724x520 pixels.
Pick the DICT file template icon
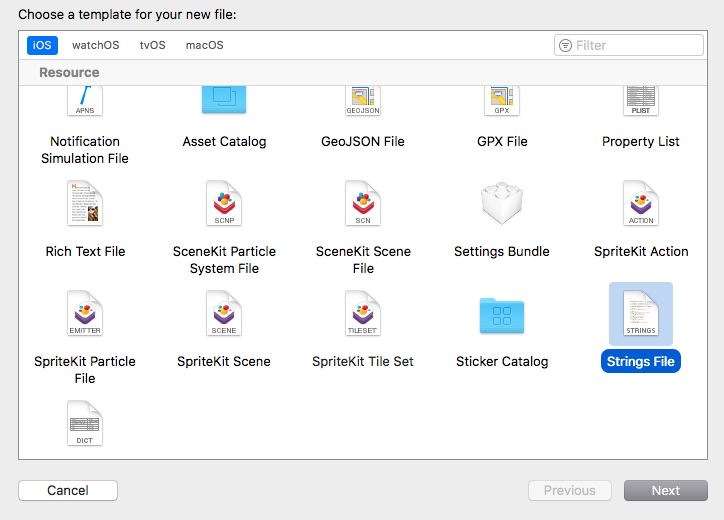point(85,423)
